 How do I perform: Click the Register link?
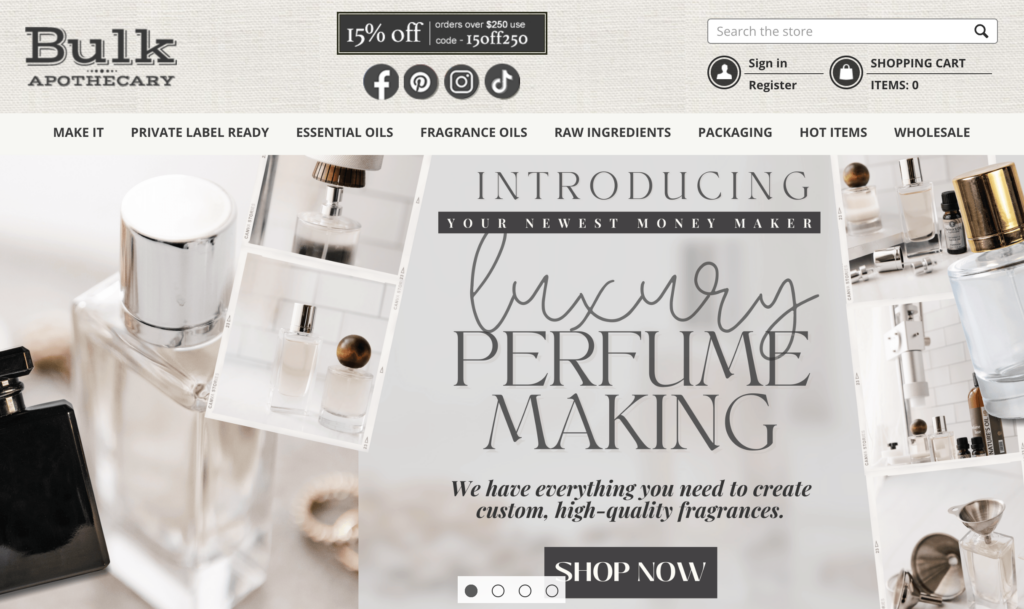[773, 85]
